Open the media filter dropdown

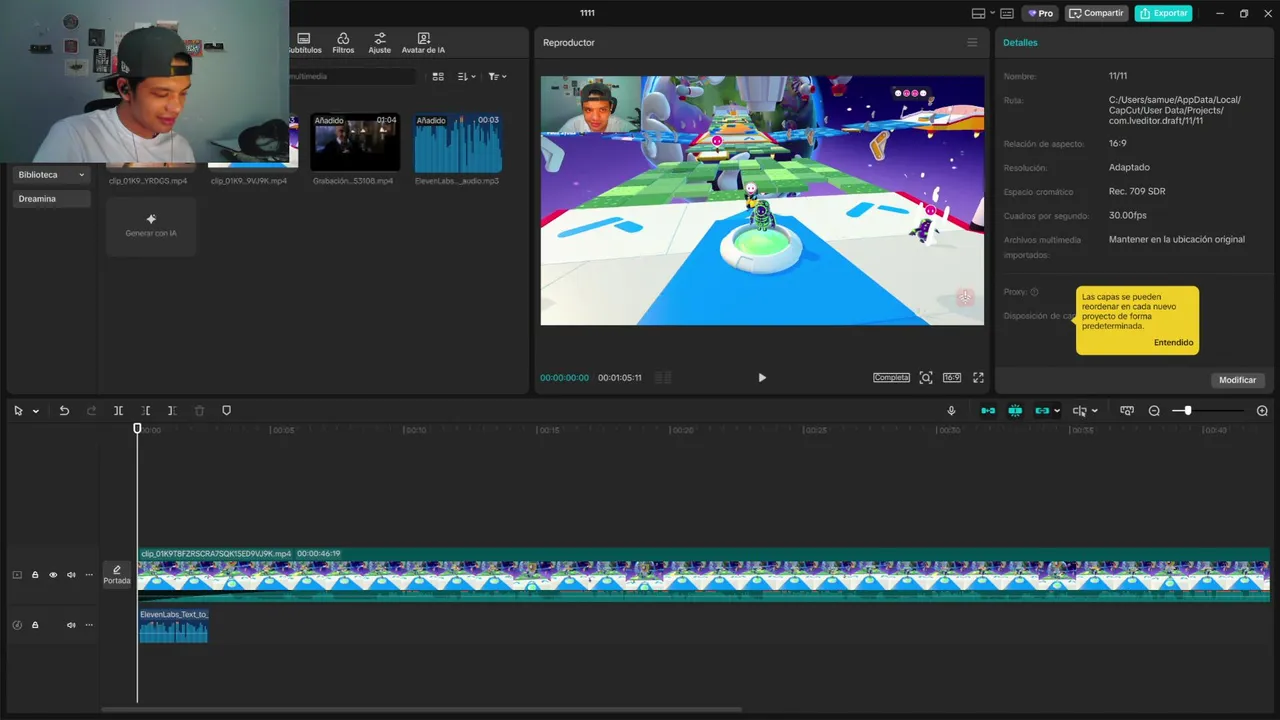coord(497,77)
